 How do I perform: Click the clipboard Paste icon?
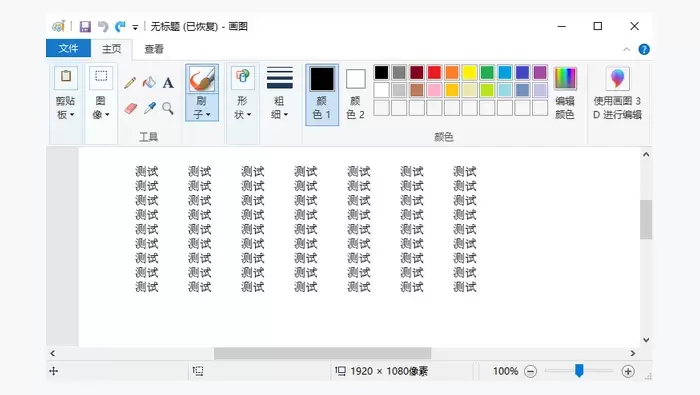point(66,78)
